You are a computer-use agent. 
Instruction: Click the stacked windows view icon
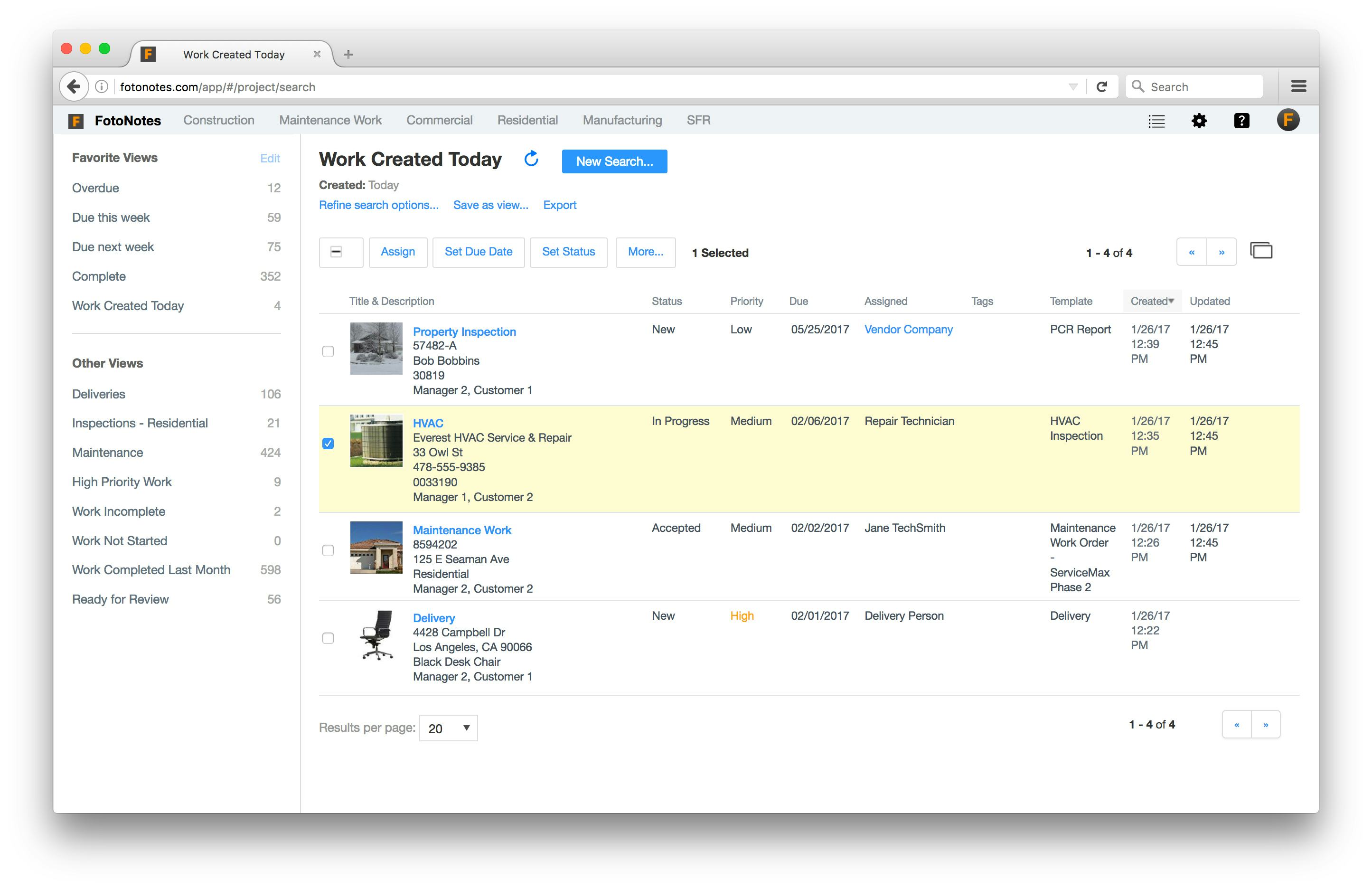coord(1261,251)
